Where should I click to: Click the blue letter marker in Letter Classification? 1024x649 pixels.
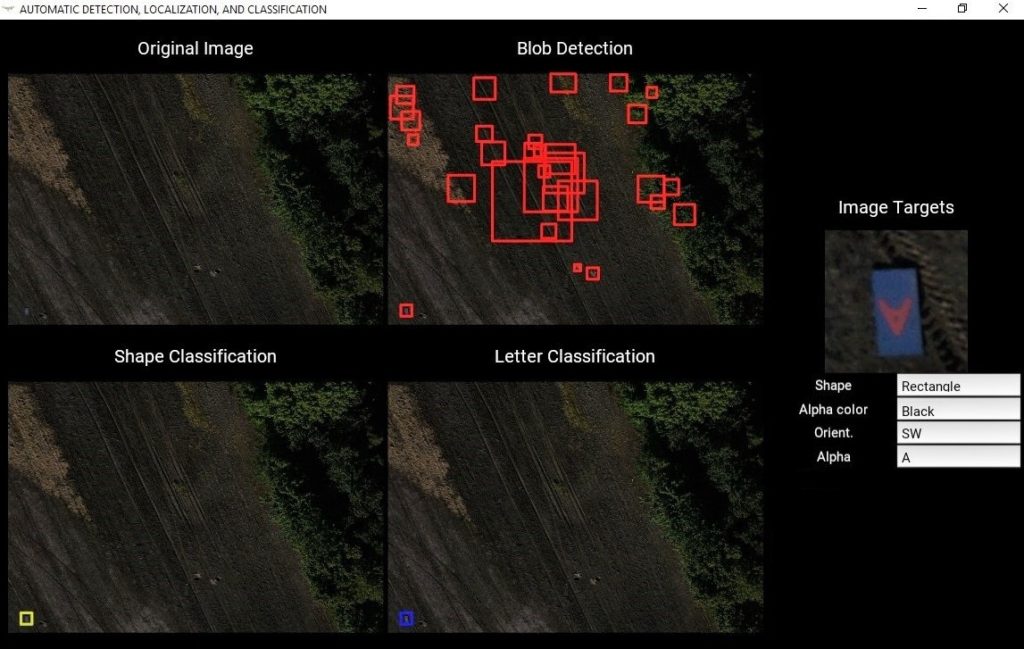point(406,619)
